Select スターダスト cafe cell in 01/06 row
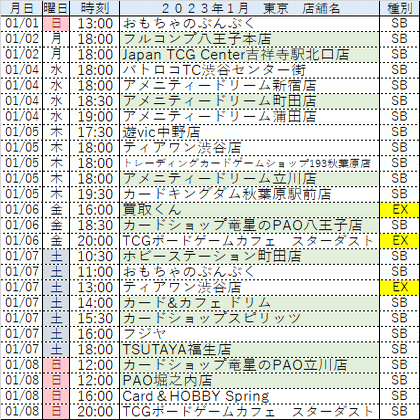 [249, 241]
